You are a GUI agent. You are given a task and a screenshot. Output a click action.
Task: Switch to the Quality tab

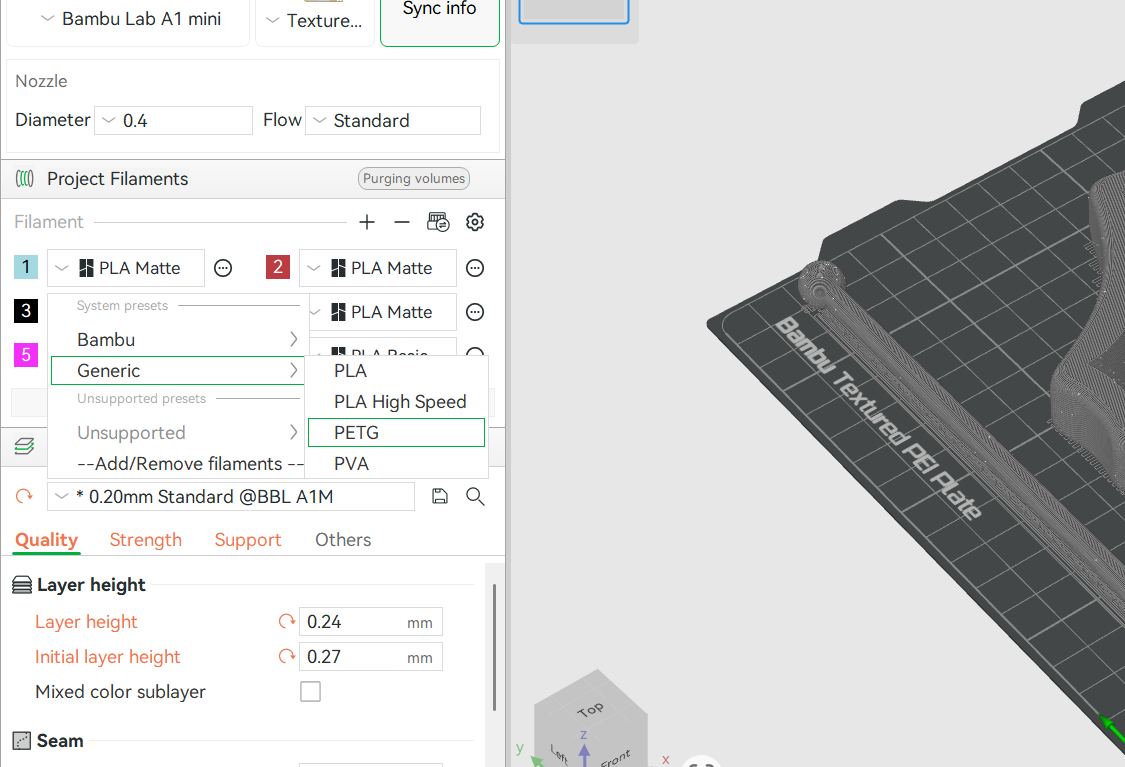pos(47,540)
